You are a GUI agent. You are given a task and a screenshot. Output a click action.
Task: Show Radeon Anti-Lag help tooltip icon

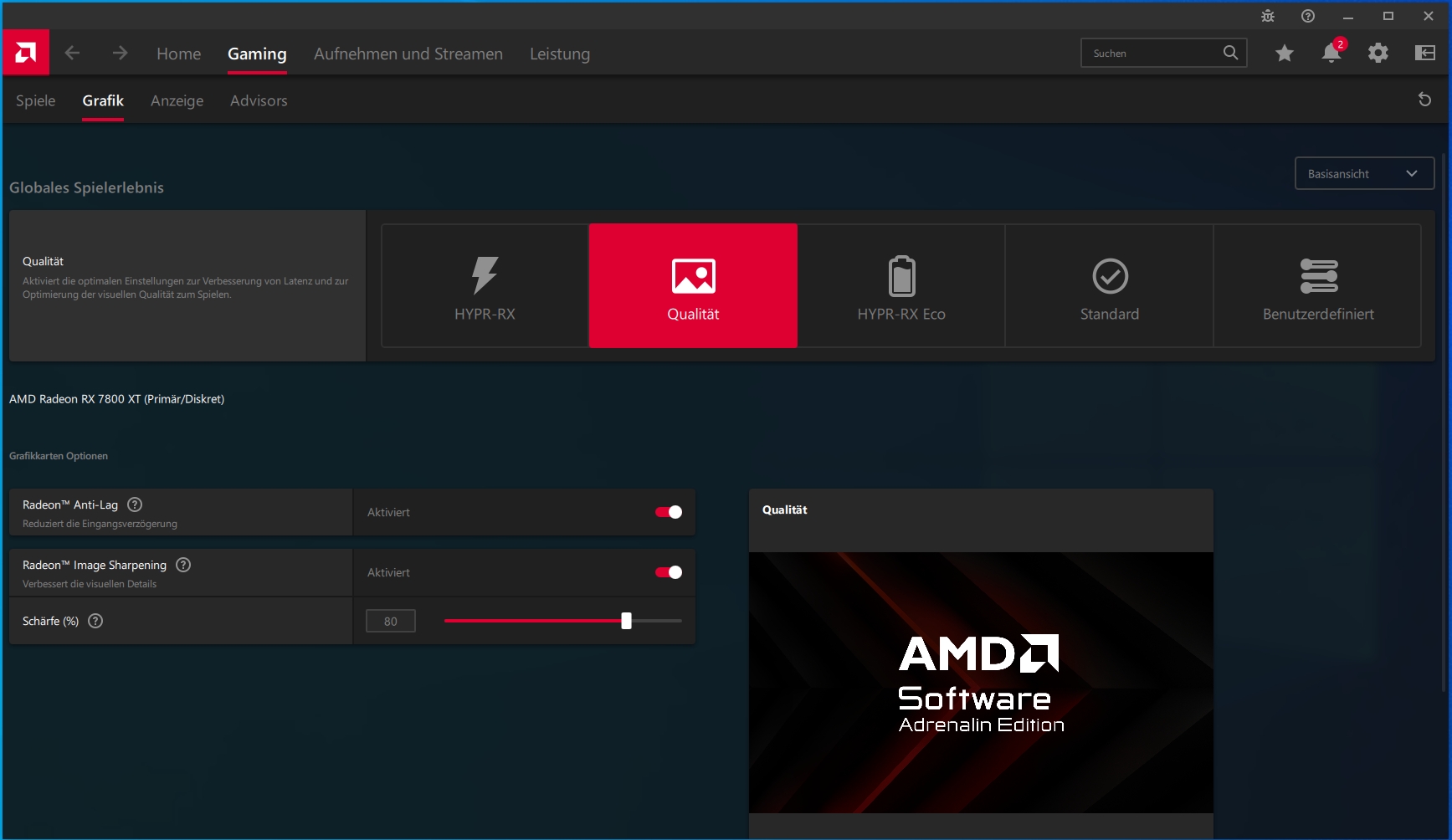[x=135, y=505]
